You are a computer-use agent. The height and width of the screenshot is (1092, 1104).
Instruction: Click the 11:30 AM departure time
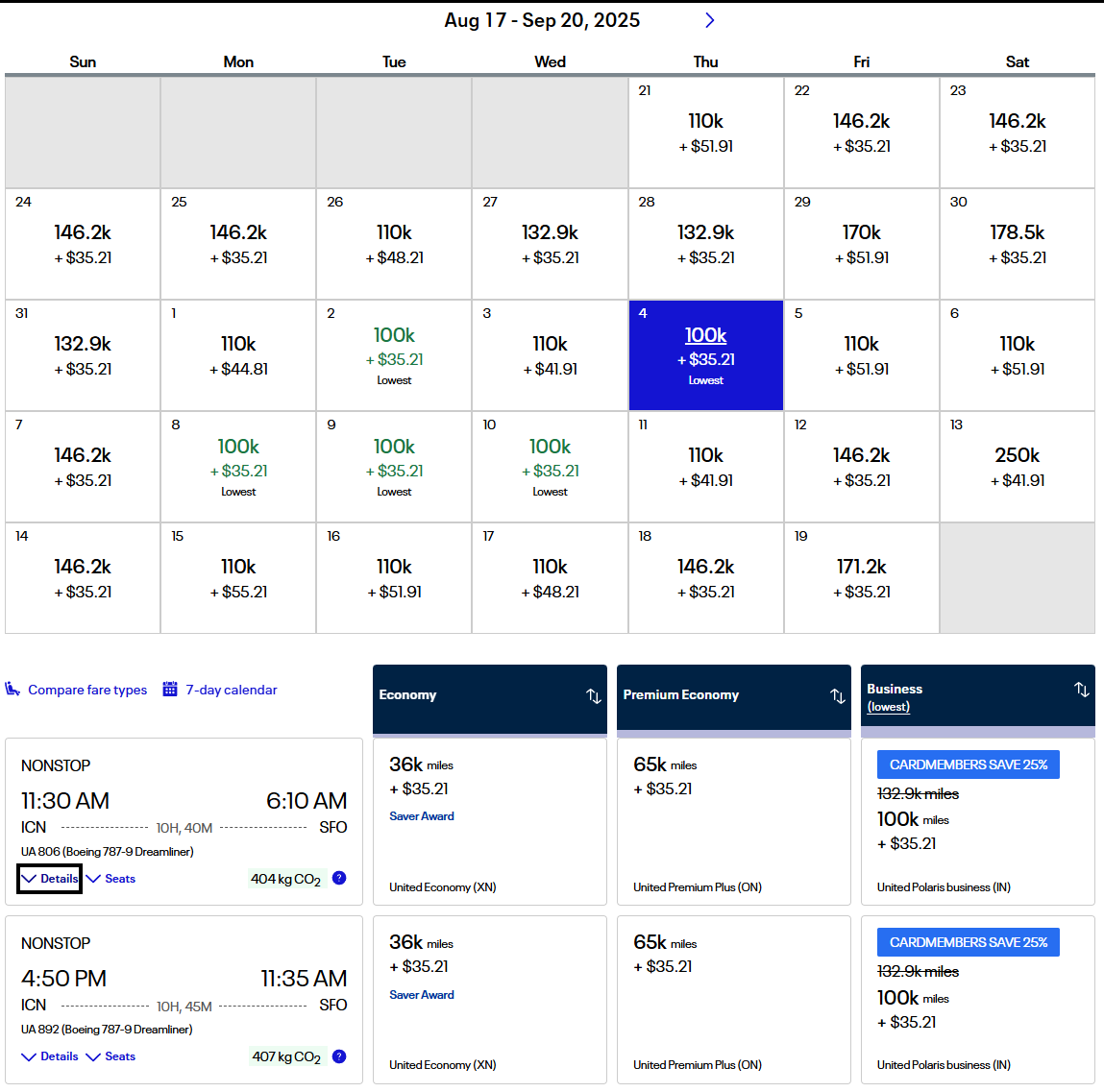(x=64, y=801)
